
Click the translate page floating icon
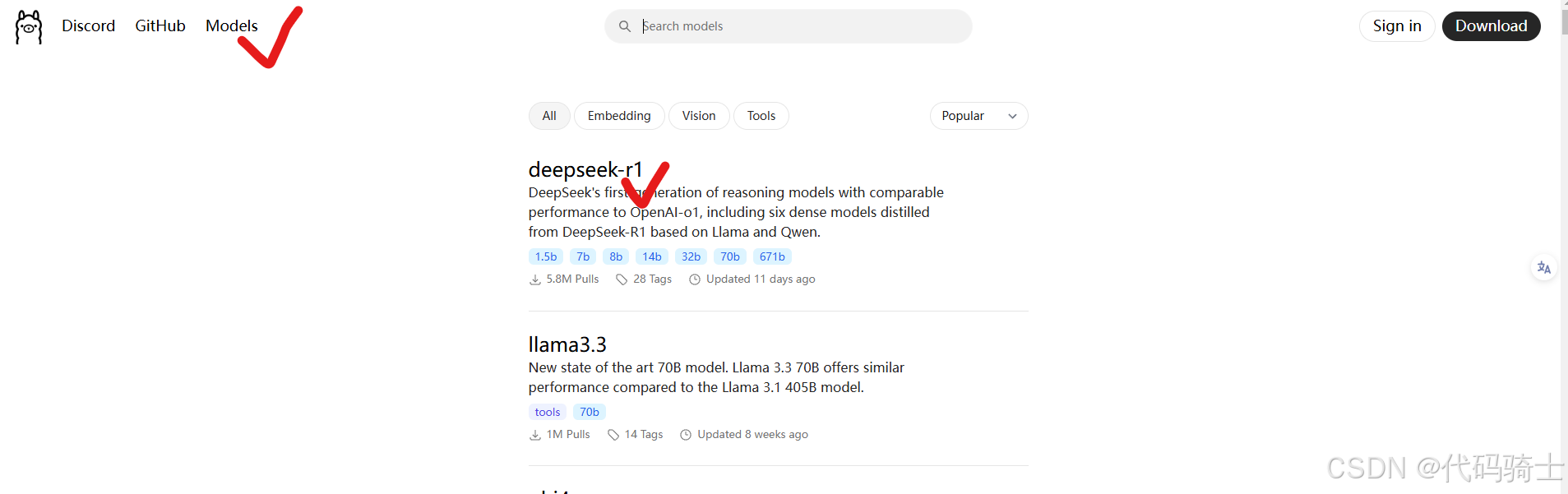pos(1543,267)
